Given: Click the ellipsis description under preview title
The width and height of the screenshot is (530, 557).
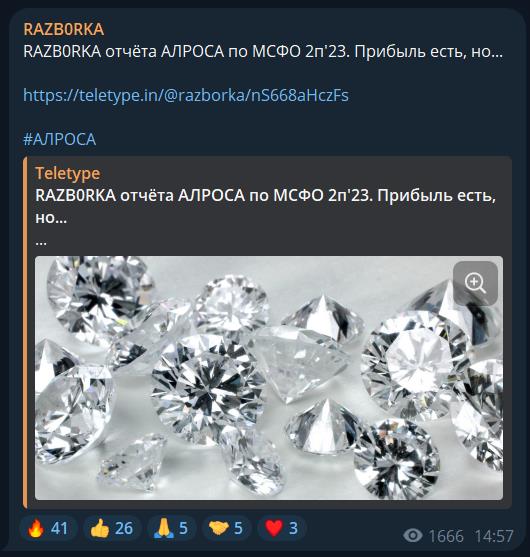Looking at the screenshot, I should (x=41, y=243).
